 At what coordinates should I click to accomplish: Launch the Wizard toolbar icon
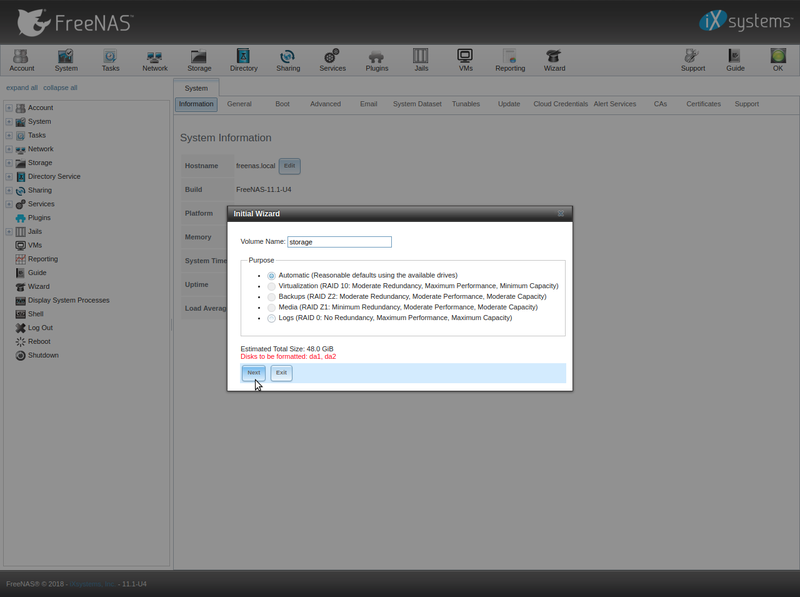pyautogui.click(x=554, y=60)
